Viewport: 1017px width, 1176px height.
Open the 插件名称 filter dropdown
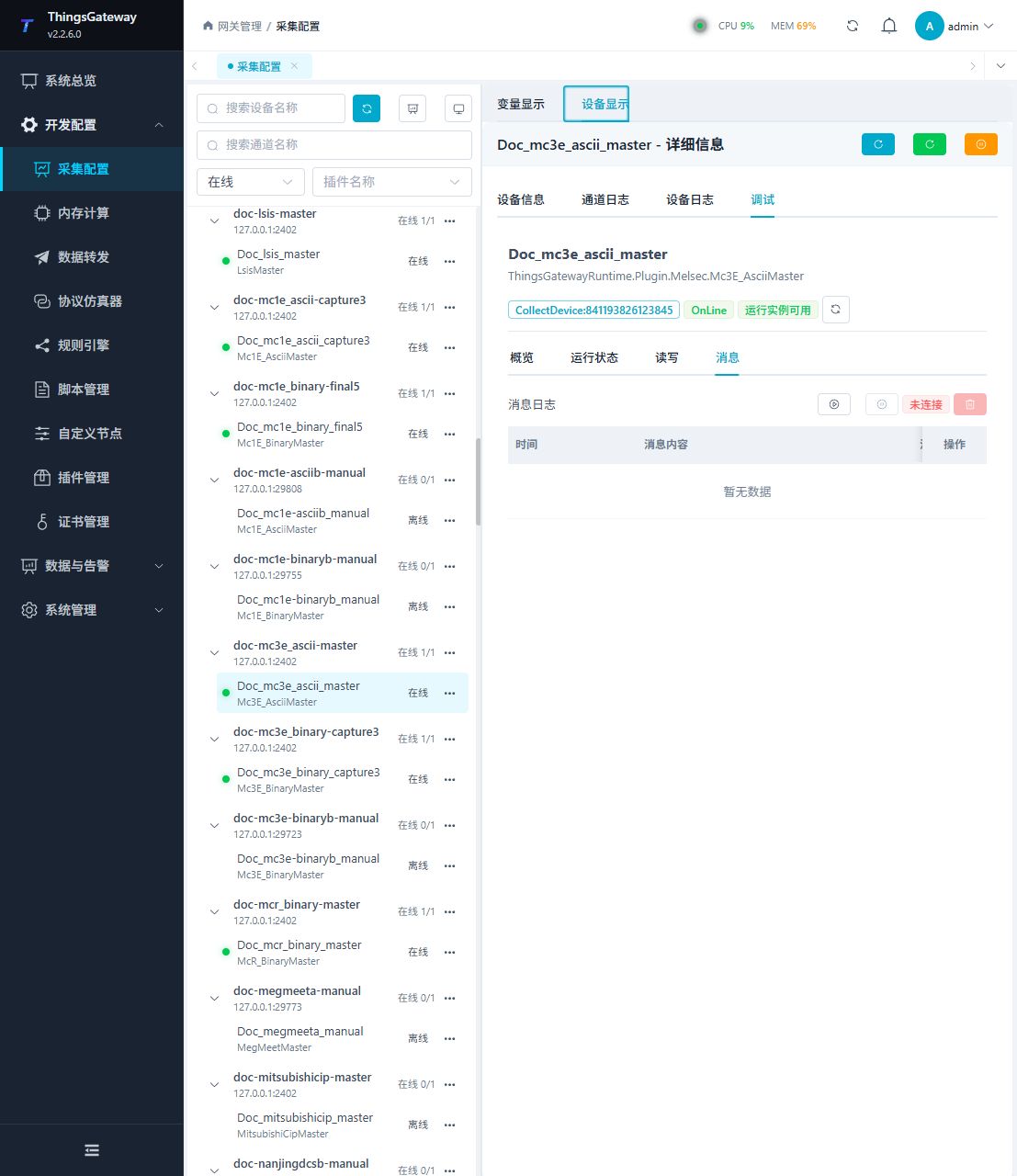click(x=392, y=182)
